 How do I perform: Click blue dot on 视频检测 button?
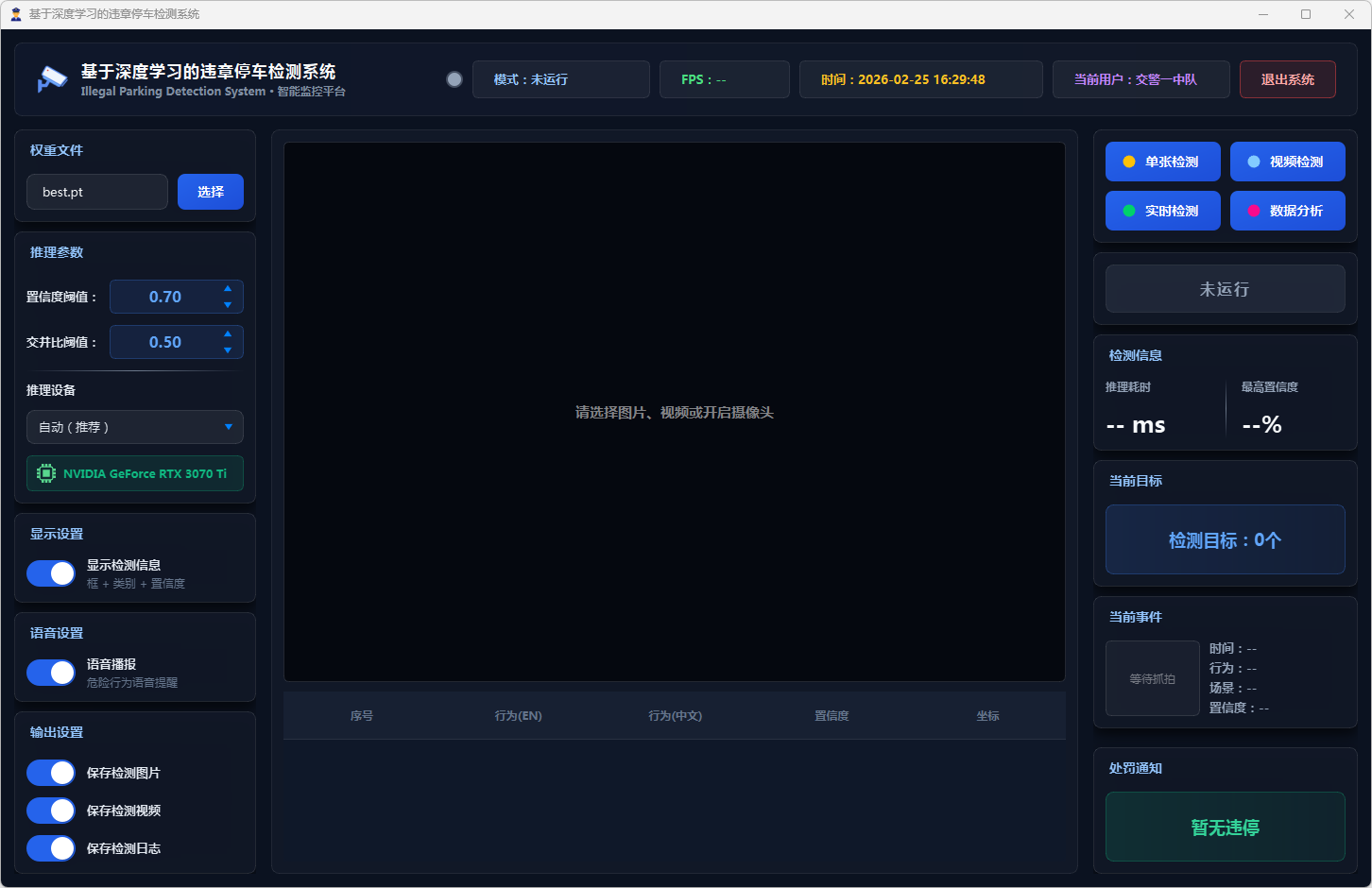click(x=1254, y=162)
